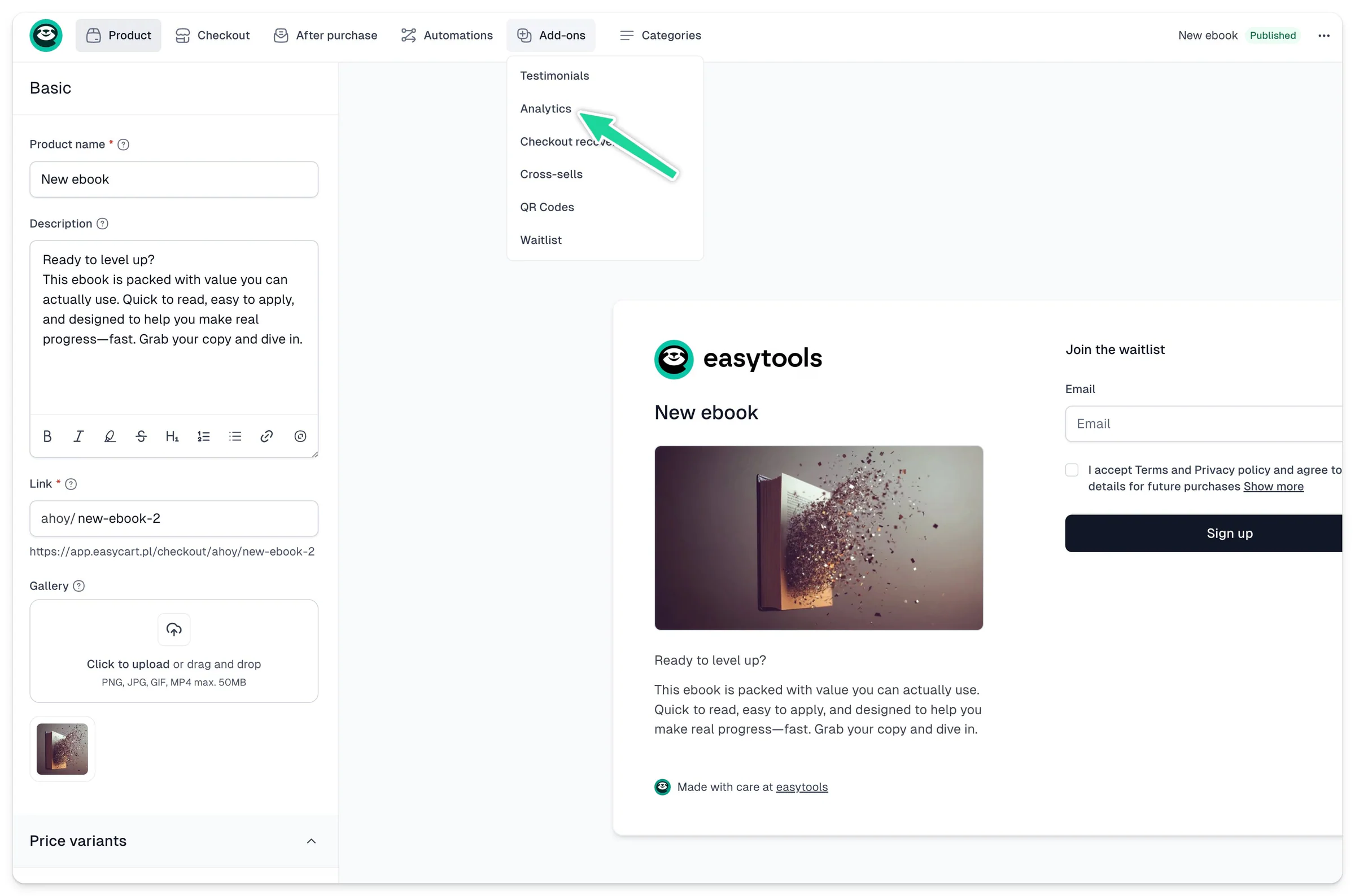Click the checkout URL text below Link
The image size is (1355, 896).
(x=172, y=552)
